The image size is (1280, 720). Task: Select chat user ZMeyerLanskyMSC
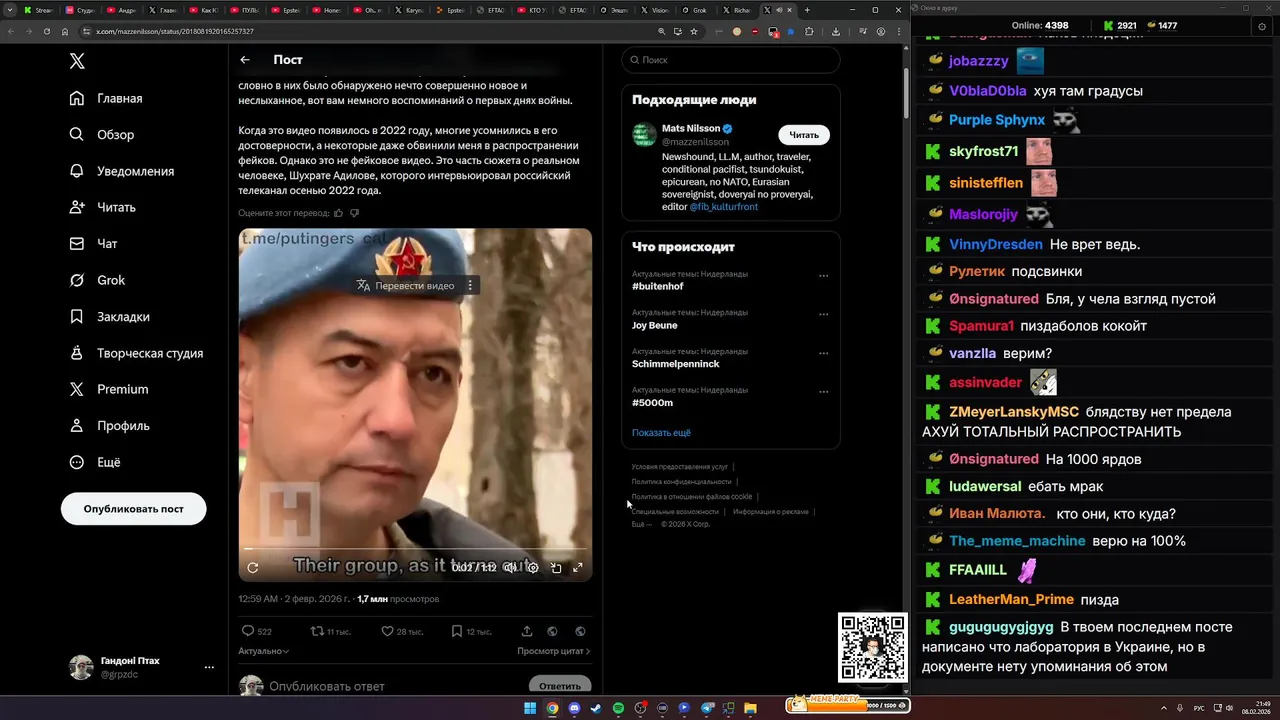click(1014, 412)
